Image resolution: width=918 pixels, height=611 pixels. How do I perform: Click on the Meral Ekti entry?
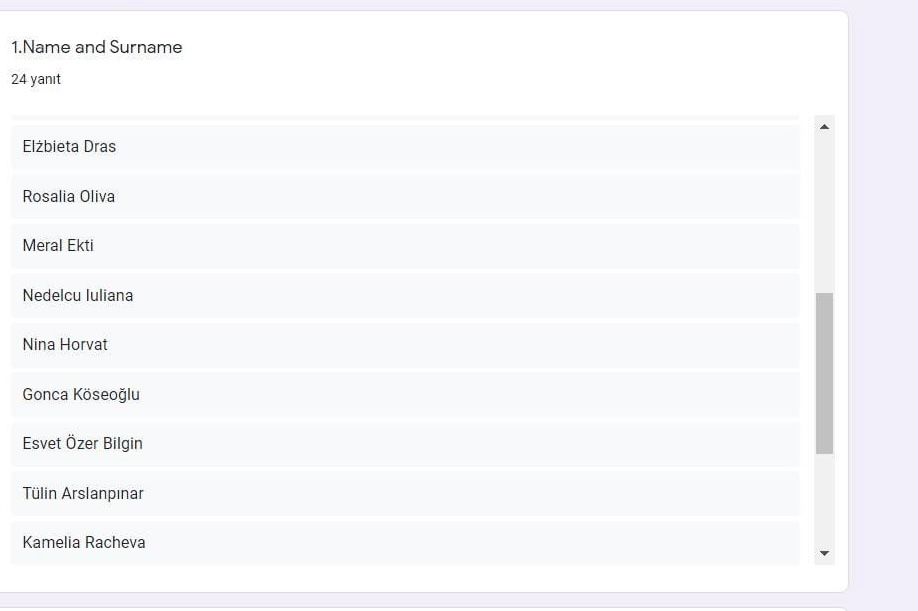405,246
